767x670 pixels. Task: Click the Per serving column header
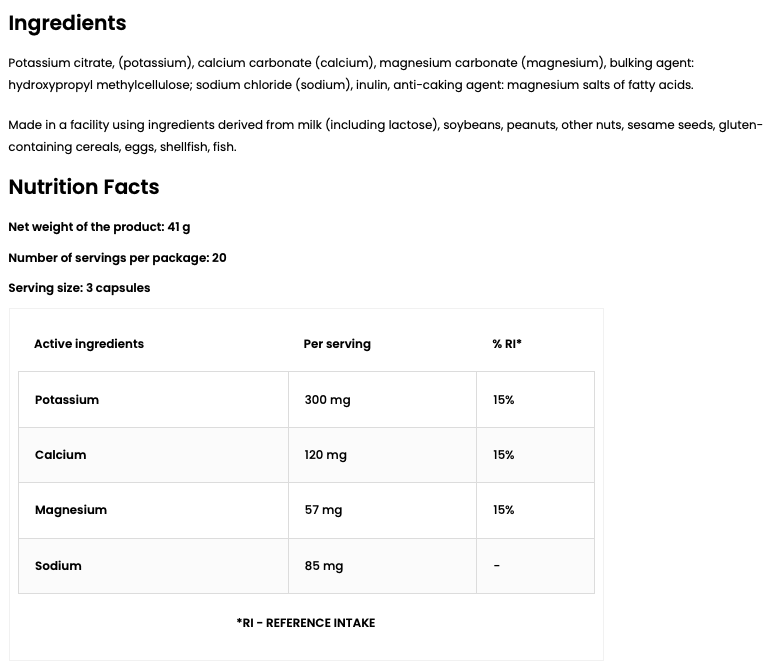[x=337, y=344]
